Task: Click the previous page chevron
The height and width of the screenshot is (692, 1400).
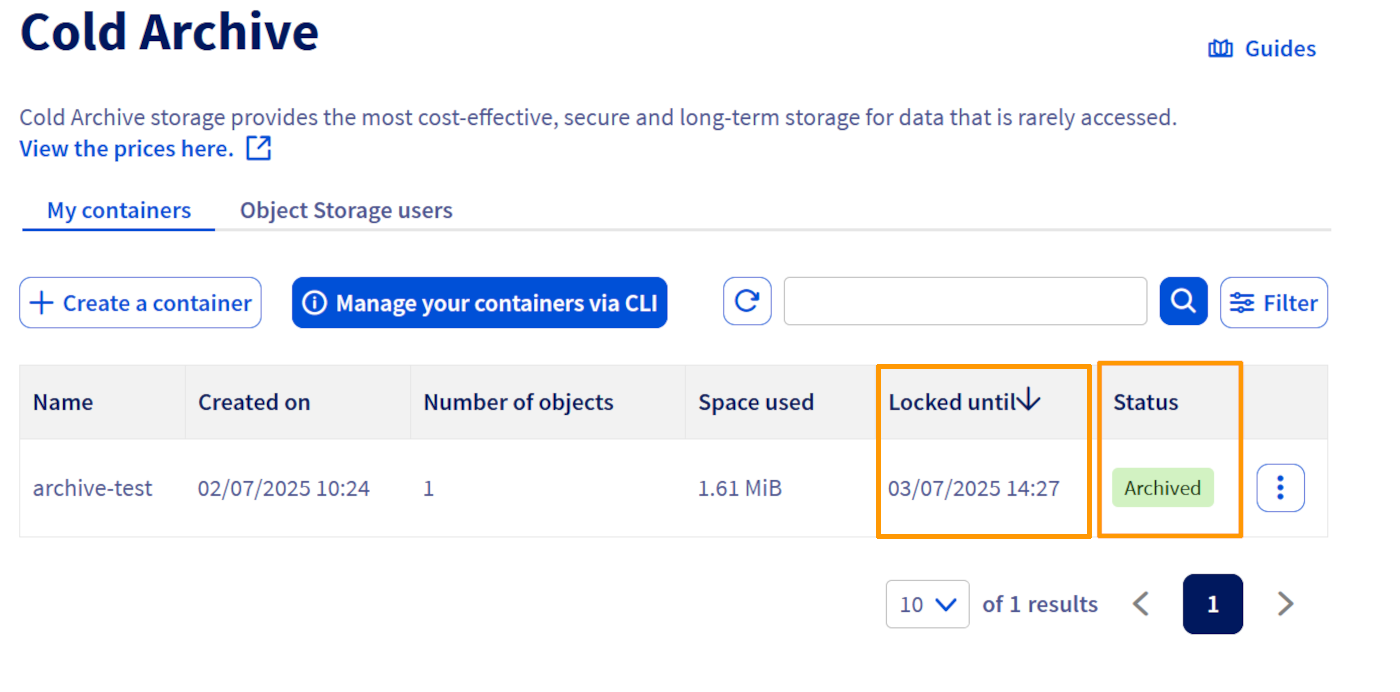Action: point(1141,604)
